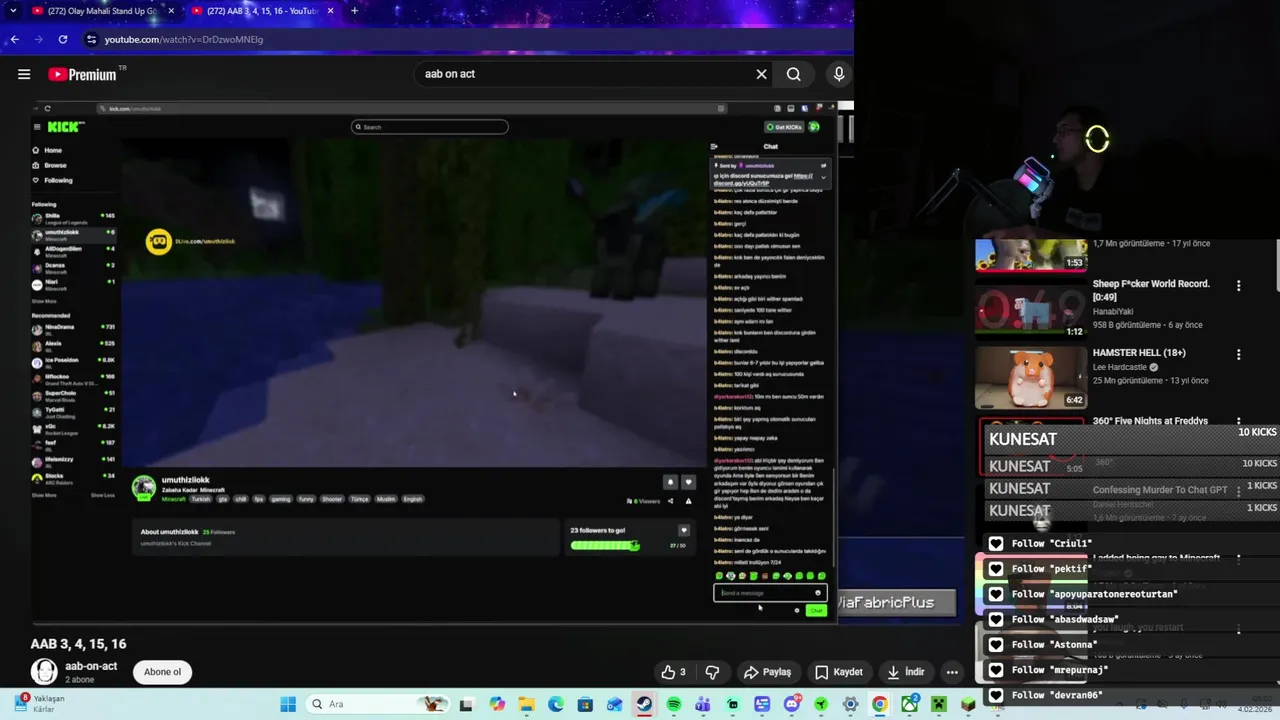Select the youtube.com address bar URL

[184, 39]
